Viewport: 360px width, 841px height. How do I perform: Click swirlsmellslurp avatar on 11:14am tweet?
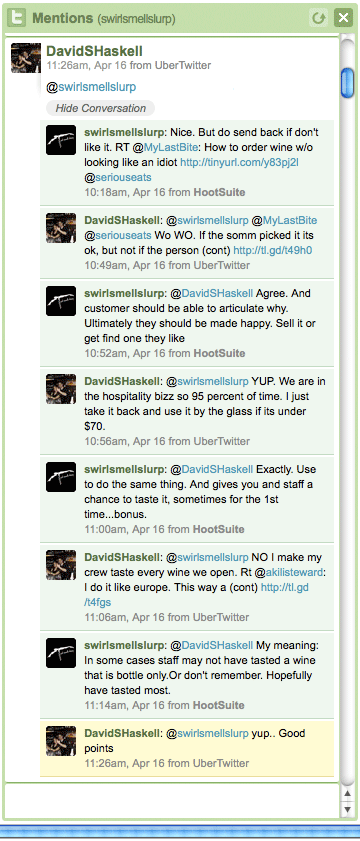tap(61, 653)
